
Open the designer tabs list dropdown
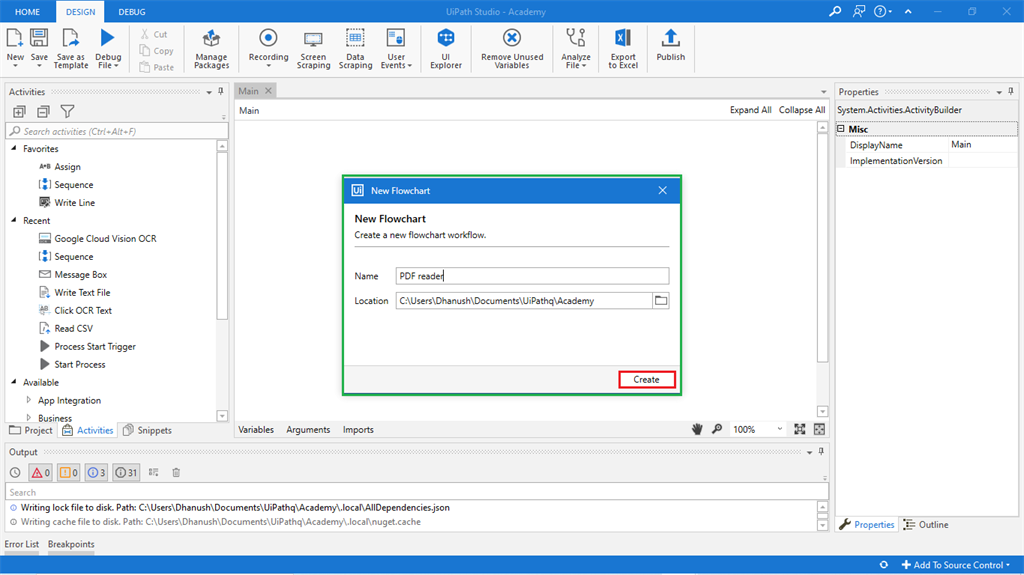point(823,91)
